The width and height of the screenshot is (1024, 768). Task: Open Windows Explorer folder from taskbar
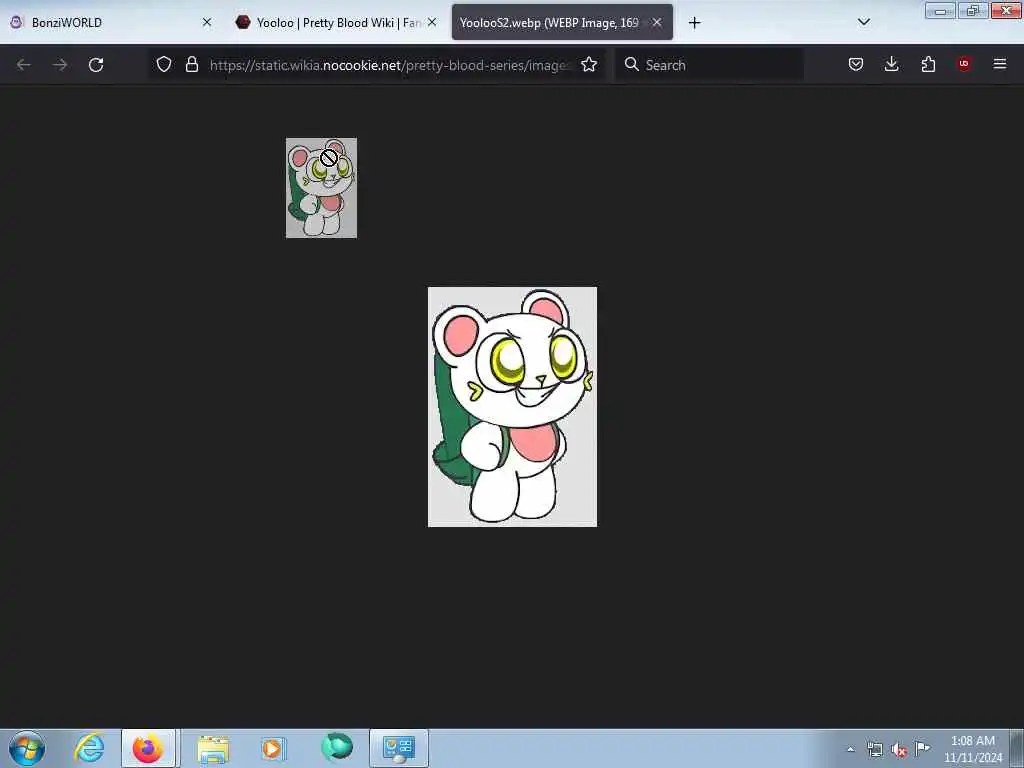(x=213, y=748)
